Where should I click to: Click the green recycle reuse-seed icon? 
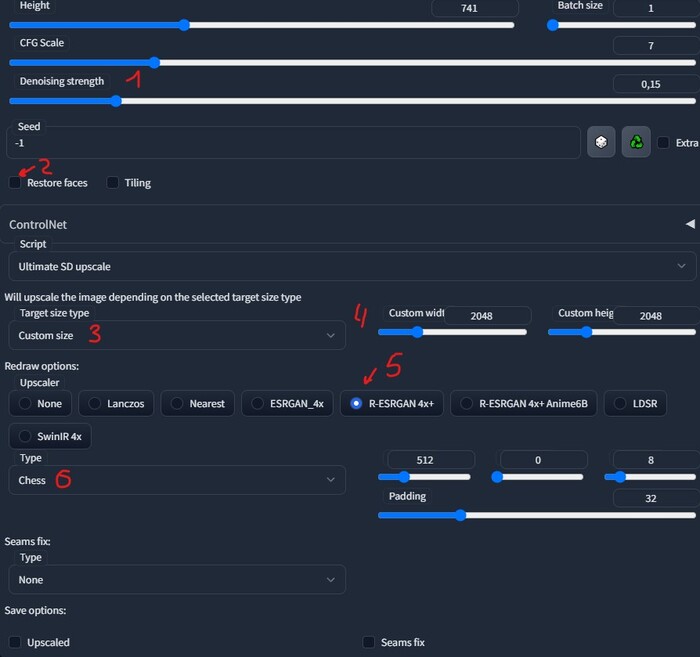pyautogui.click(x=636, y=142)
